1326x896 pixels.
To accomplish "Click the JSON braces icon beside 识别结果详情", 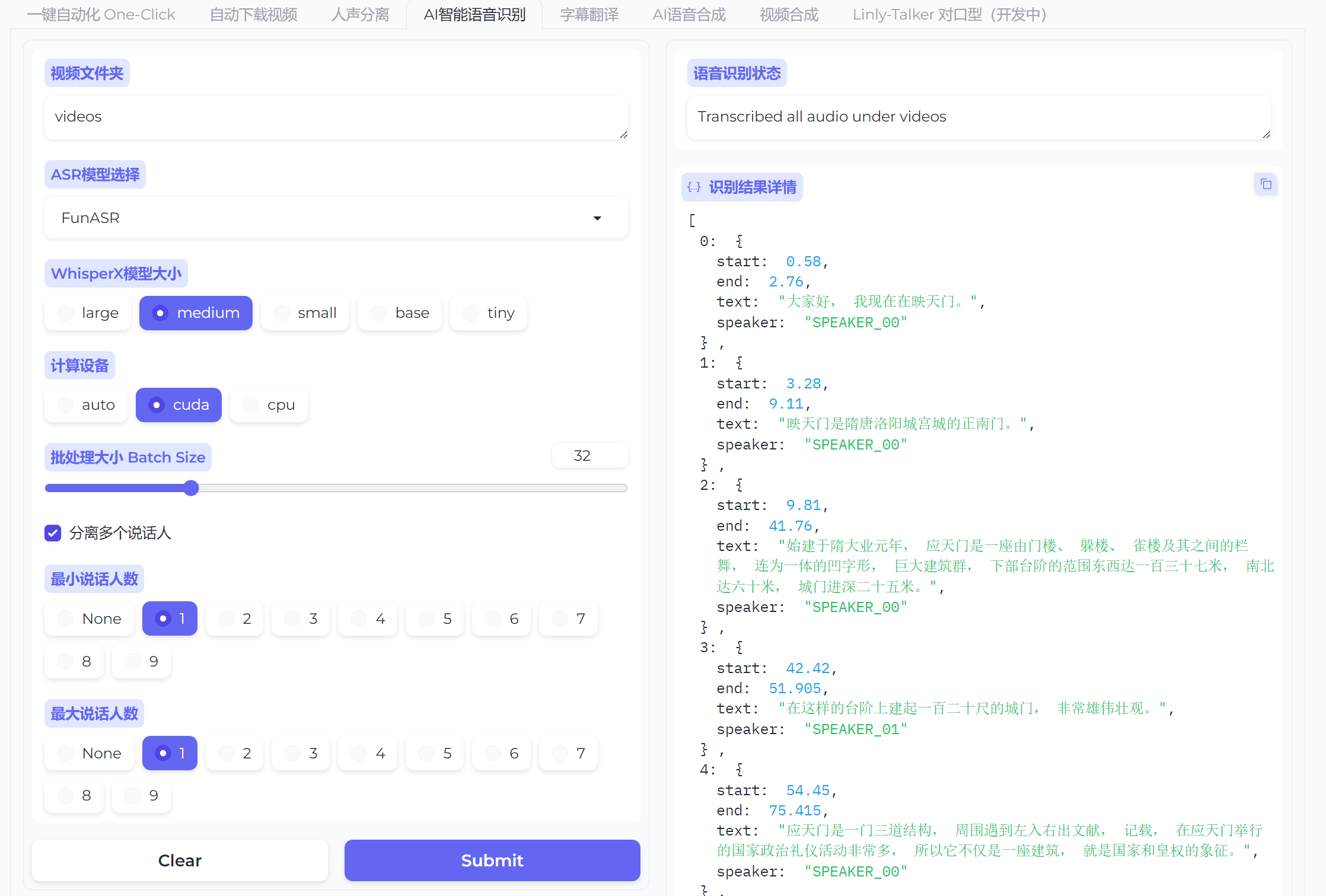I will tap(694, 187).
